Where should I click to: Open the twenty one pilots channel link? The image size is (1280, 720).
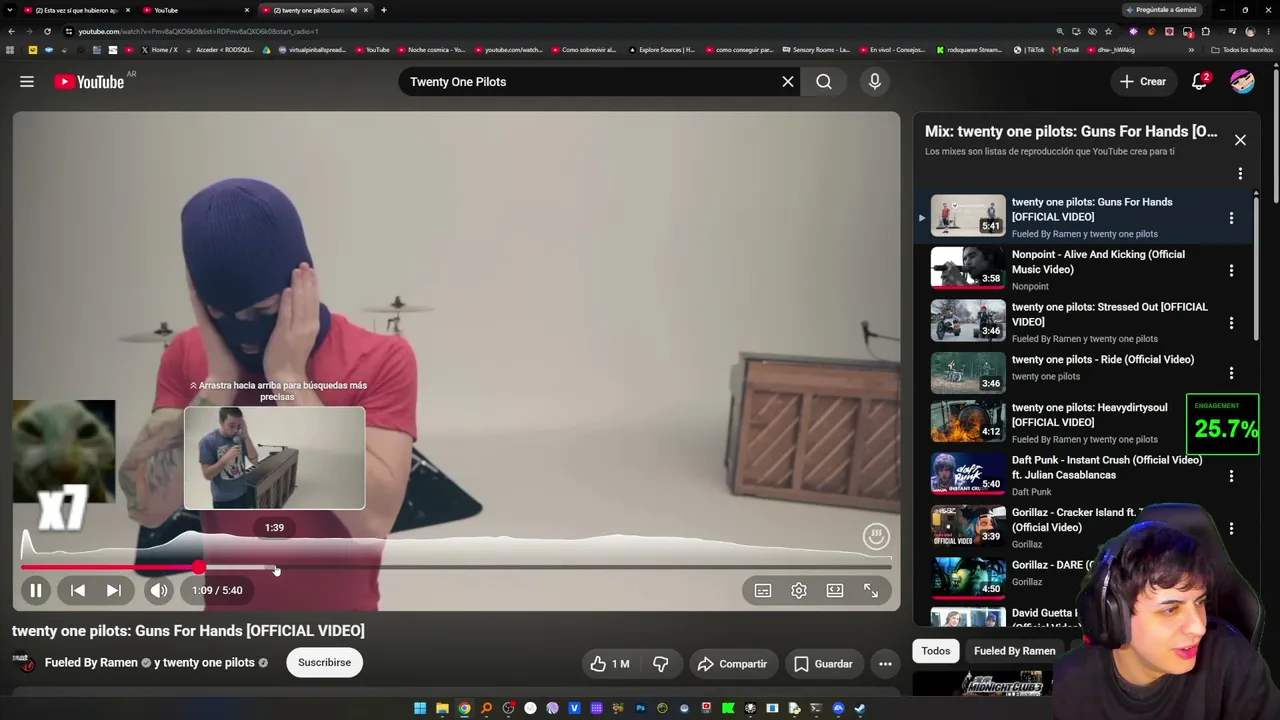click(209, 663)
